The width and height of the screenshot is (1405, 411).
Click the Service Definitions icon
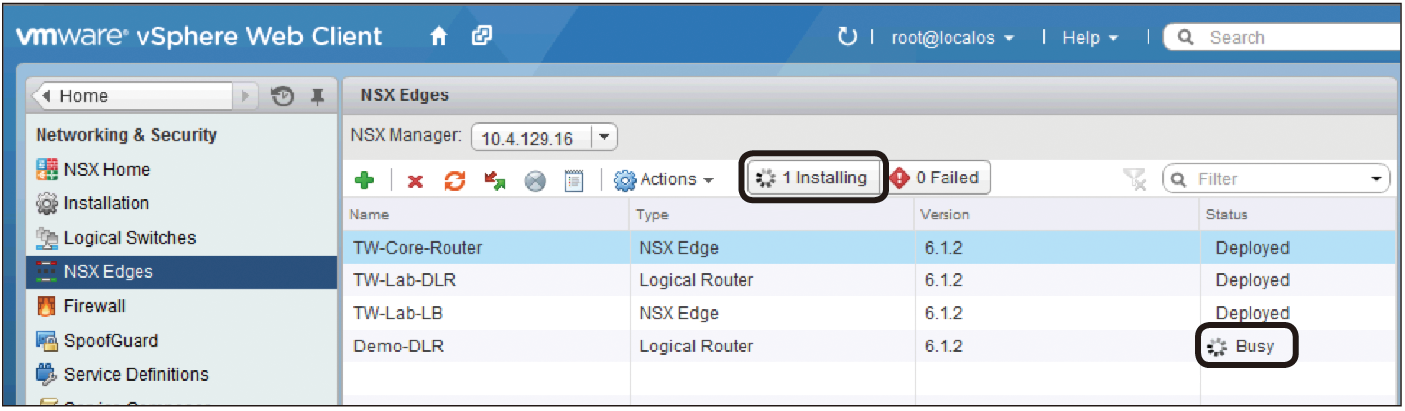pyautogui.click(x=47, y=375)
